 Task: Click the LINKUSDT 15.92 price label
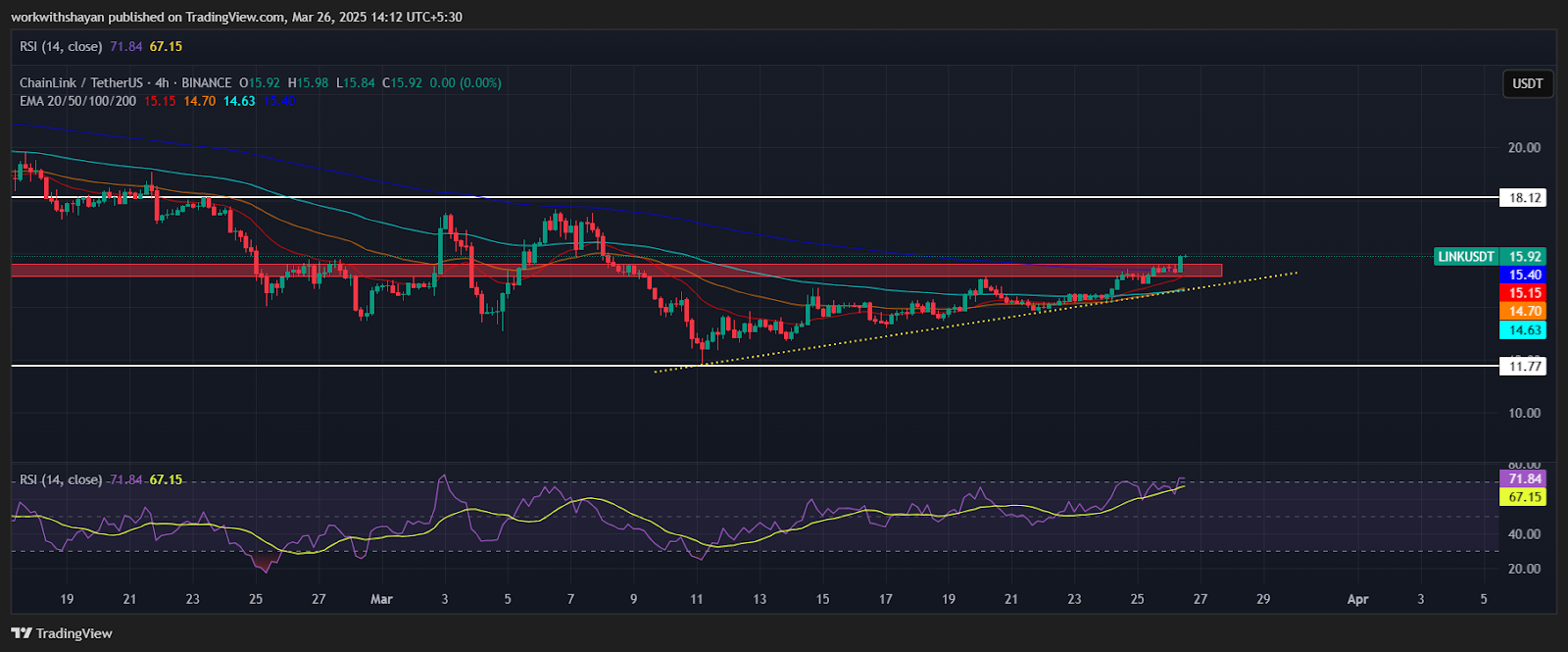(x=1490, y=257)
